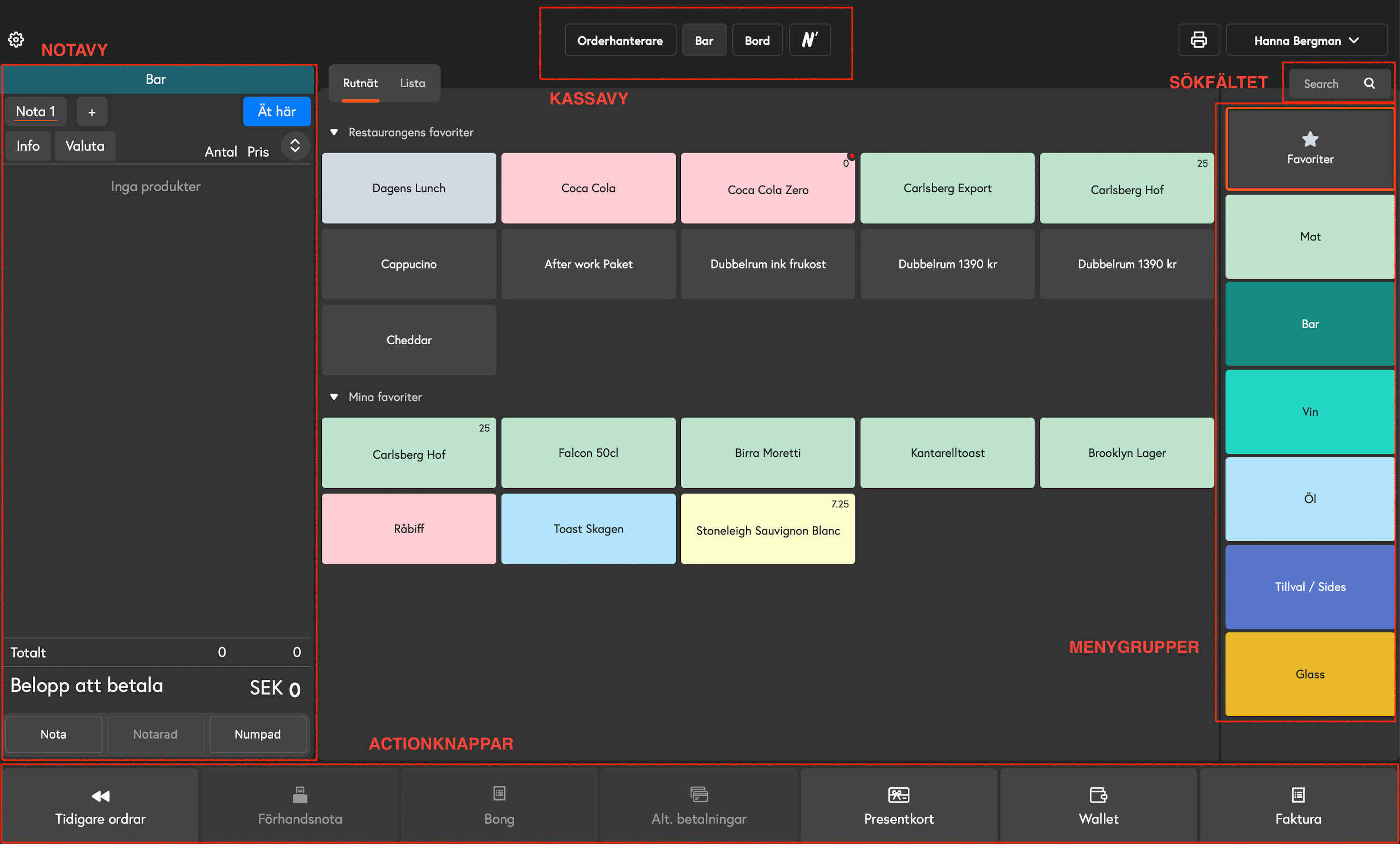This screenshot has width=1400, height=844.
Task: Open Tidigare ordrar with rewind icon
Action: coord(100,805)
